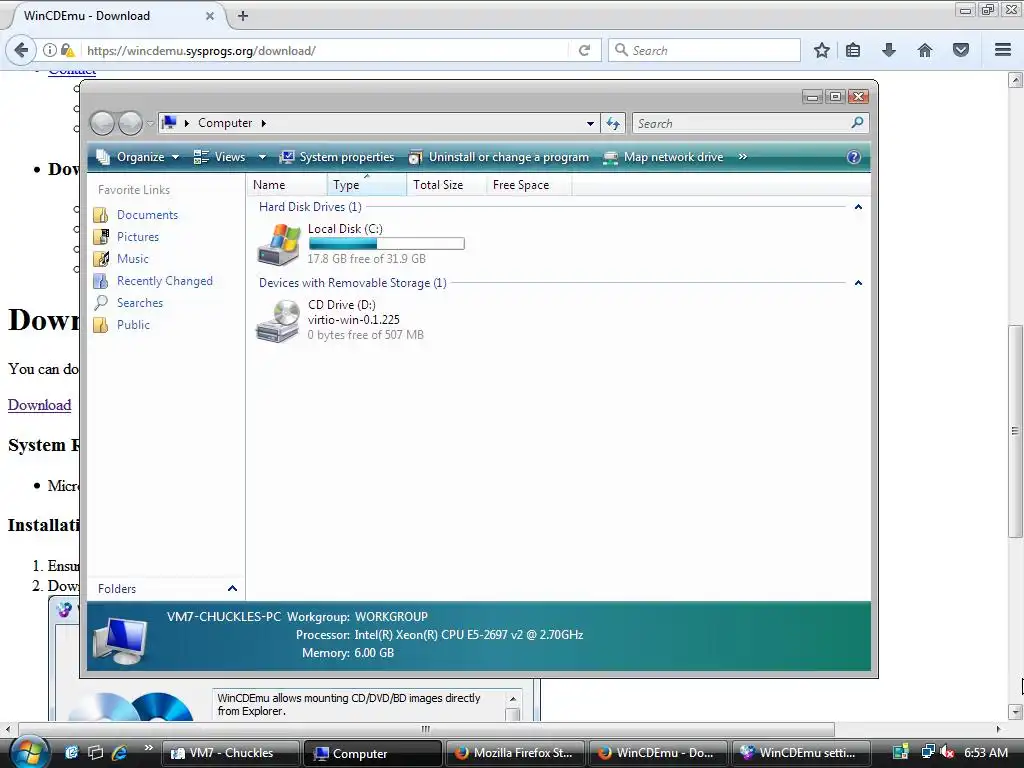Image resolution: width=1024 pixels, height=768 pixels.
Task: Open address bar history dropdown in Explorer
Action: (590, 123)
